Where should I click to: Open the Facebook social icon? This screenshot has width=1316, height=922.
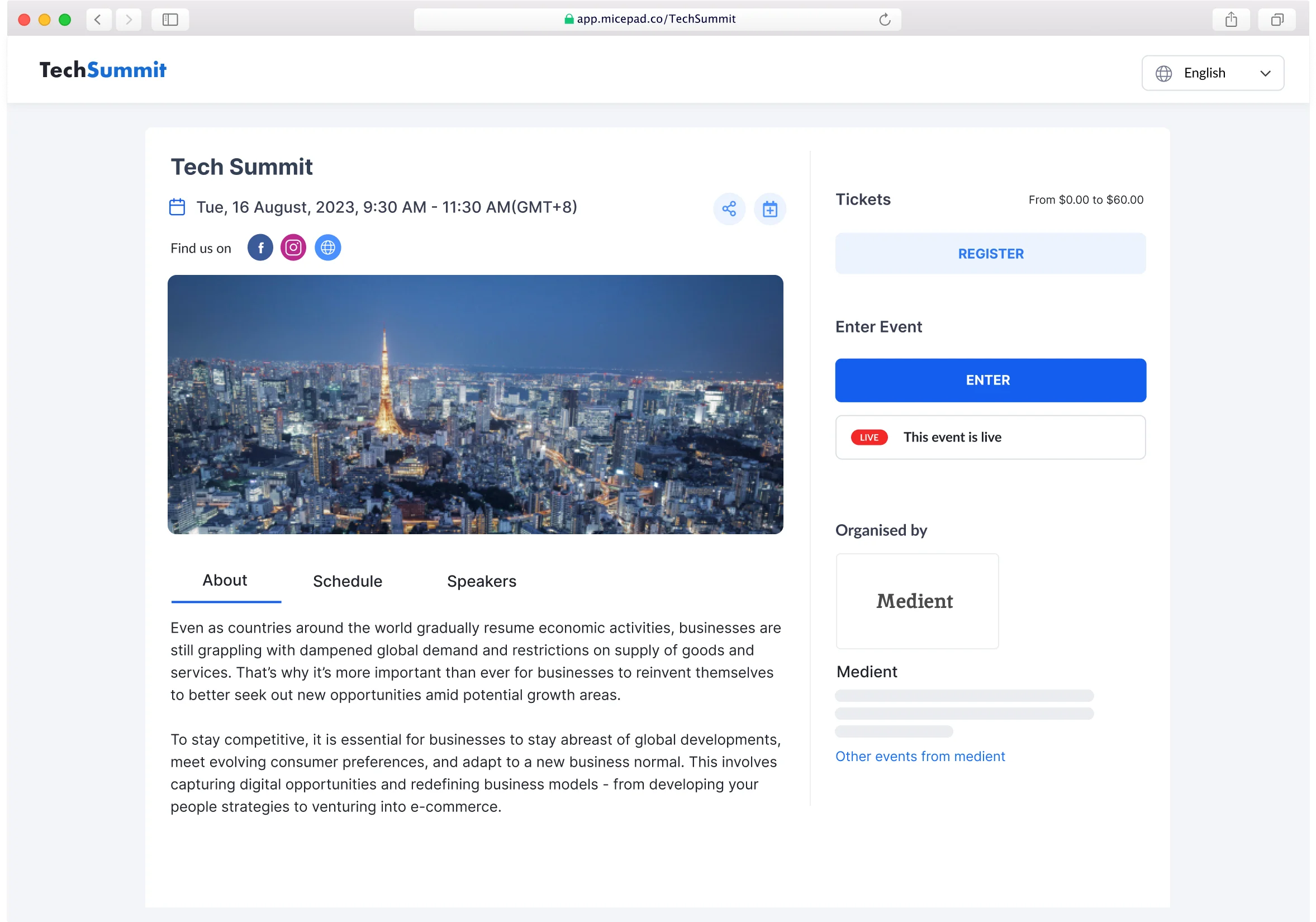pyautogui.click(x=260, y=248)
